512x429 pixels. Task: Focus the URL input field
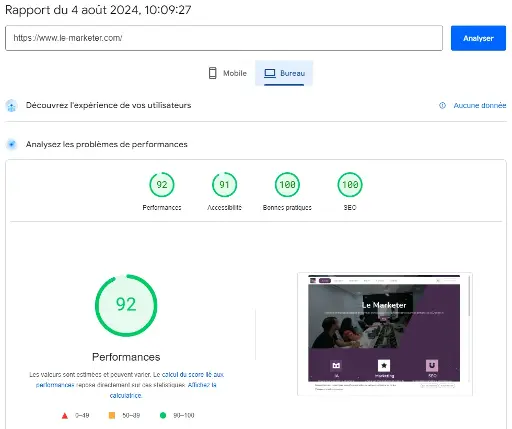click(x=224, y=38)
